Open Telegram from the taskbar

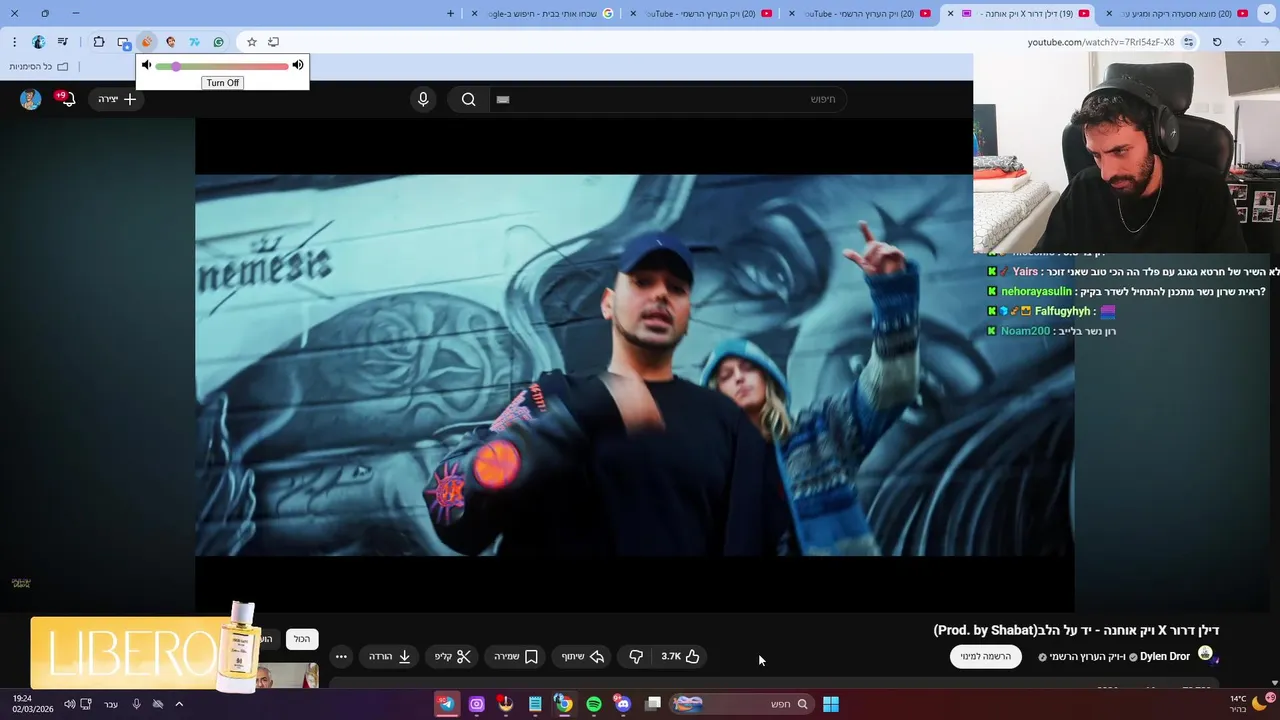(x=447, y=704)
